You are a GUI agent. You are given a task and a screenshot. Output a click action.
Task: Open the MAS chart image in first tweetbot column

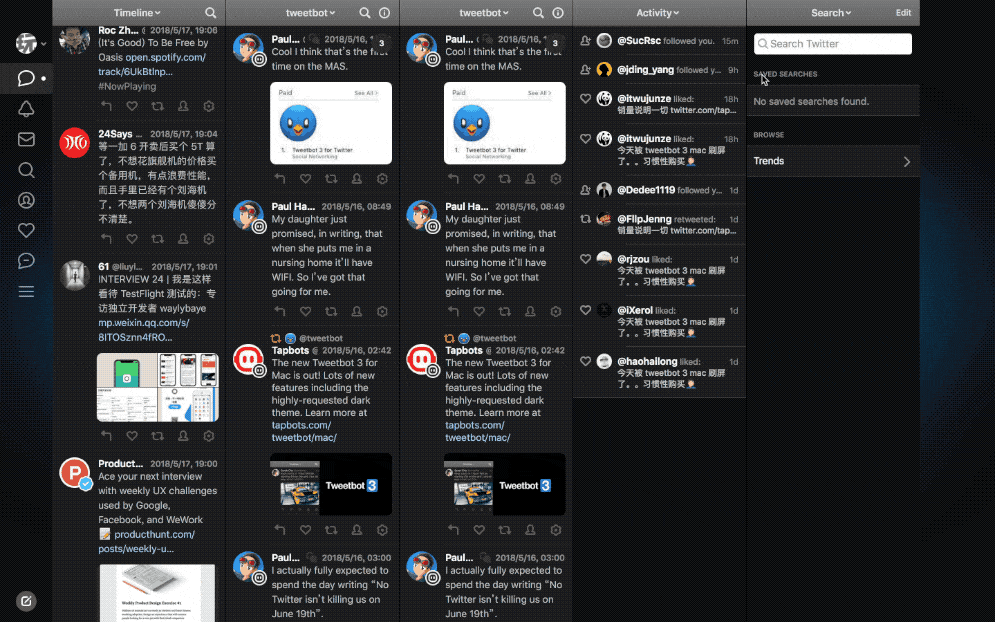(x=331, y=123)
